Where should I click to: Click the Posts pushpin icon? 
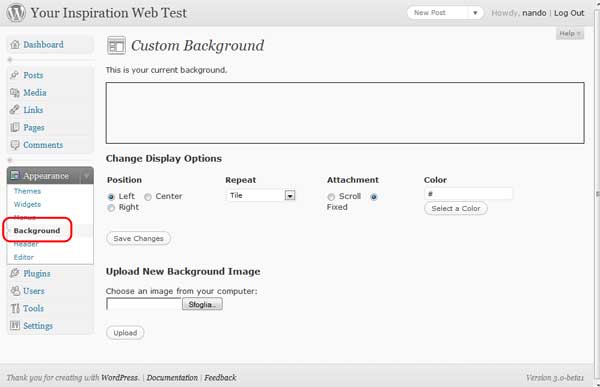(15, 75)
